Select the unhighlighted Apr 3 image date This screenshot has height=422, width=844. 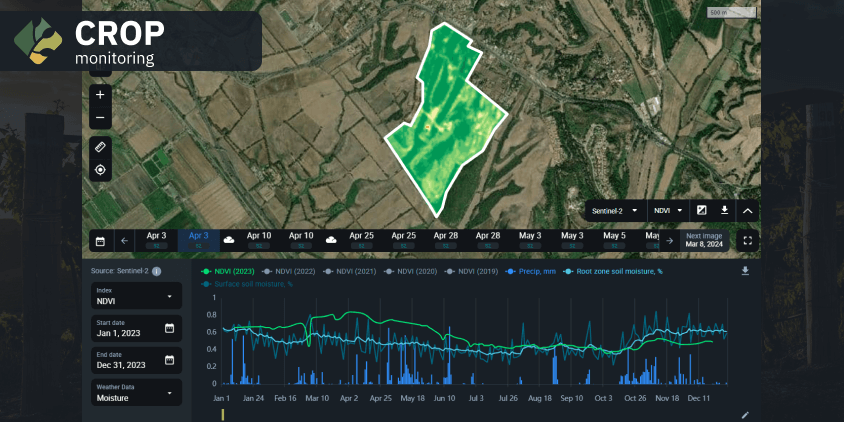point(157,240)
